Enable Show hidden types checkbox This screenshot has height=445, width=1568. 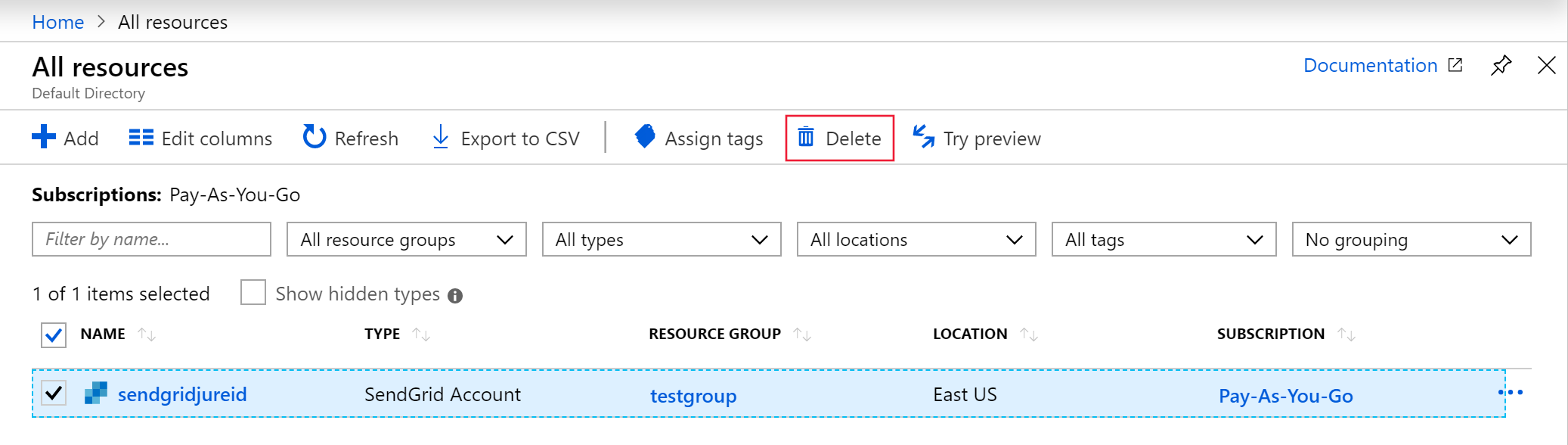click(253, 293)
